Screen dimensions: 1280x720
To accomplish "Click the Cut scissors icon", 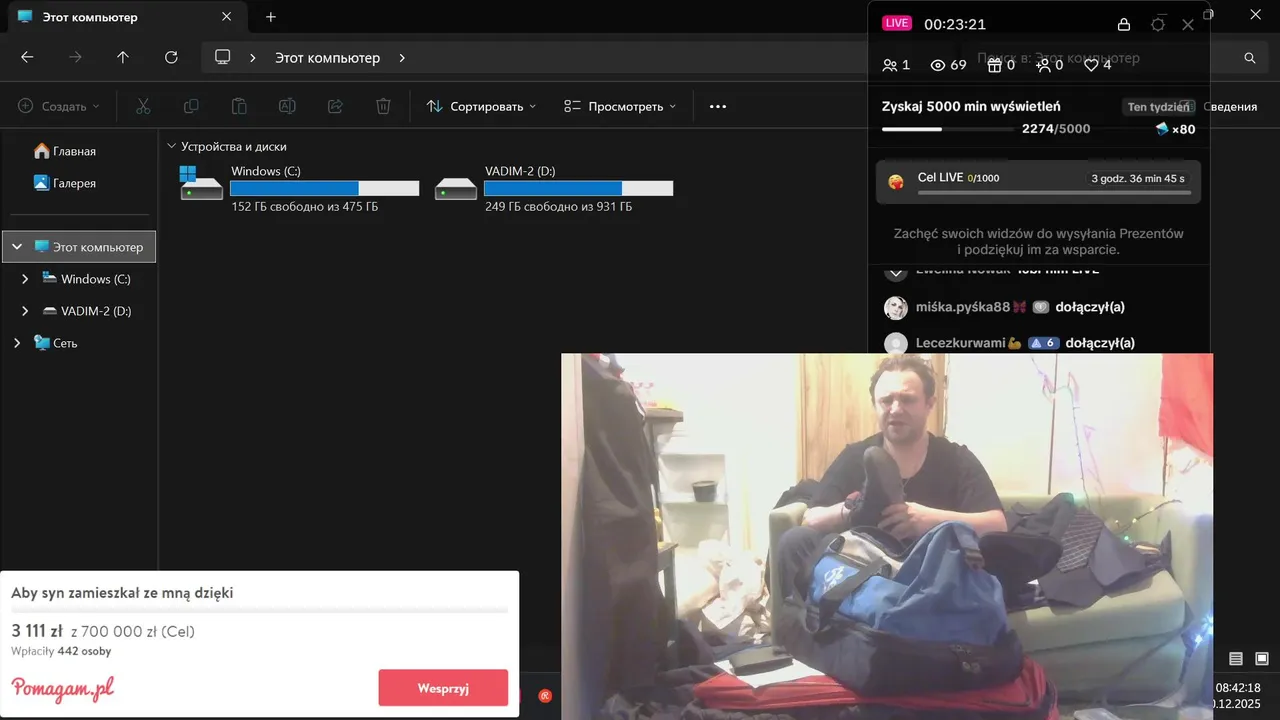I will pos(143,106).
